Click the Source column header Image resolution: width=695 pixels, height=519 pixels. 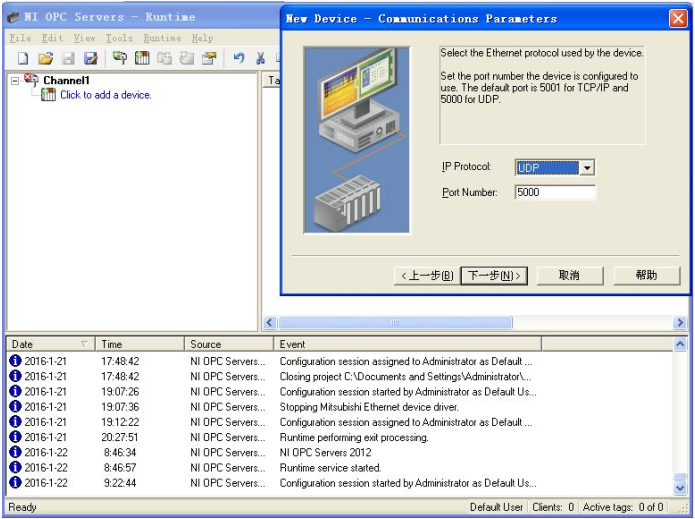[229, 344]
